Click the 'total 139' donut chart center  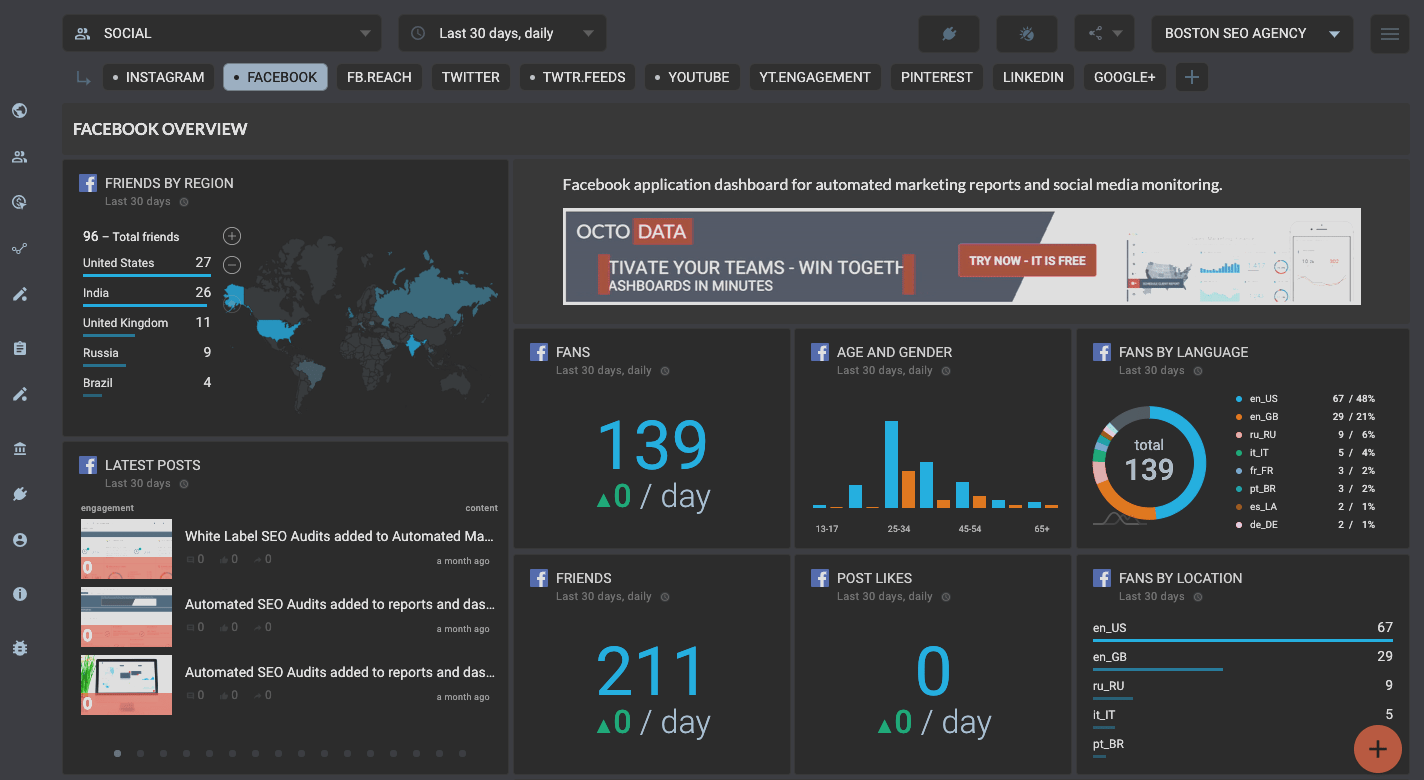click(1149, 461)
